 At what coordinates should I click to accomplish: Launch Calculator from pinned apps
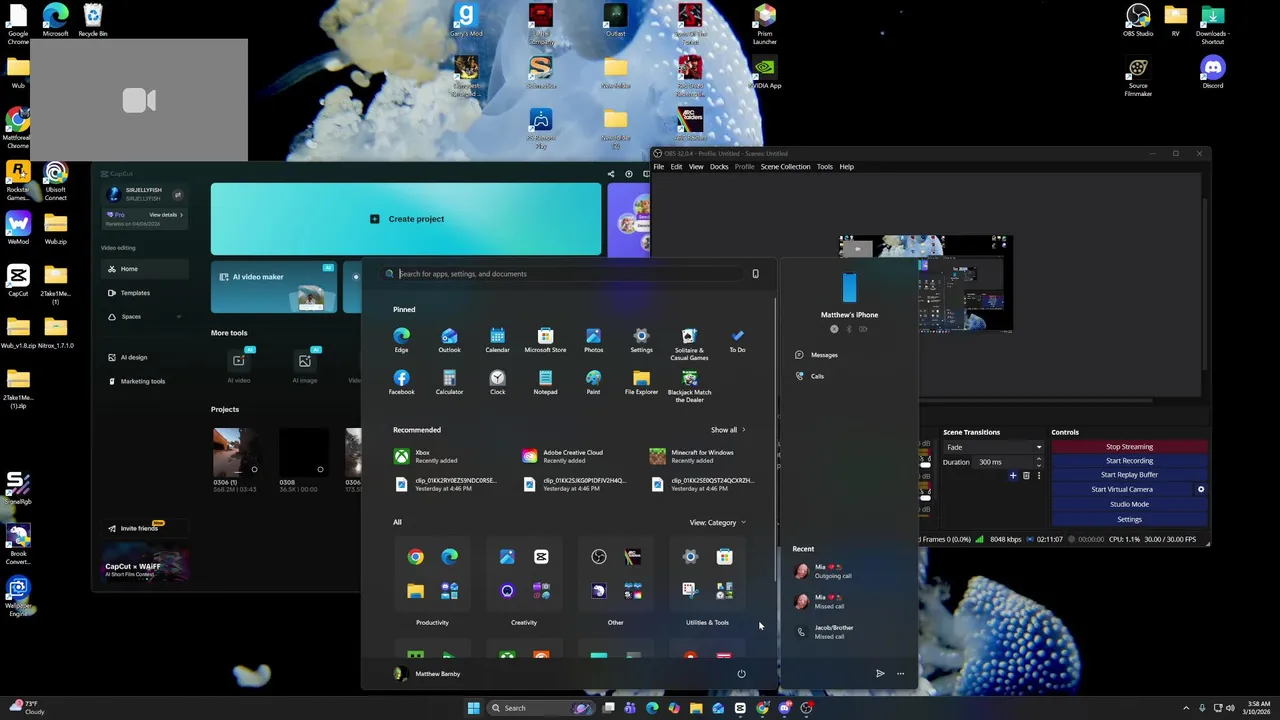[x=449, y=382]
